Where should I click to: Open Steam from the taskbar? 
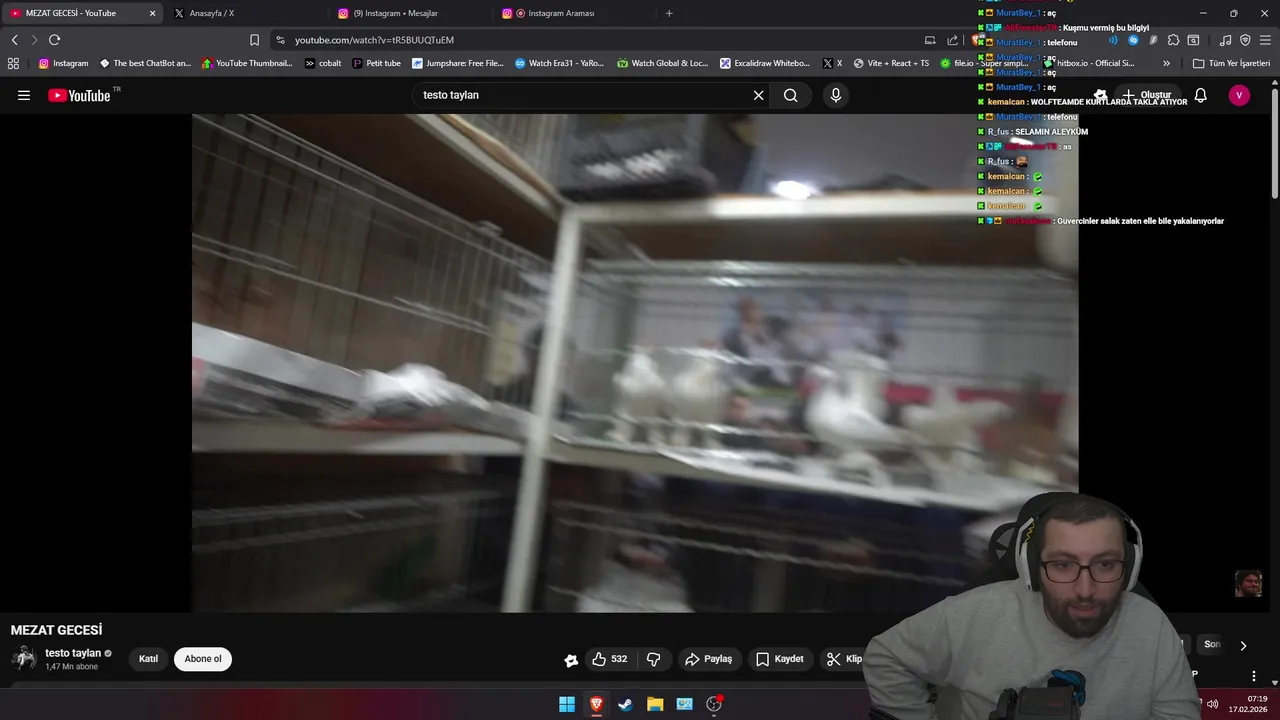(x=625, y=704)
